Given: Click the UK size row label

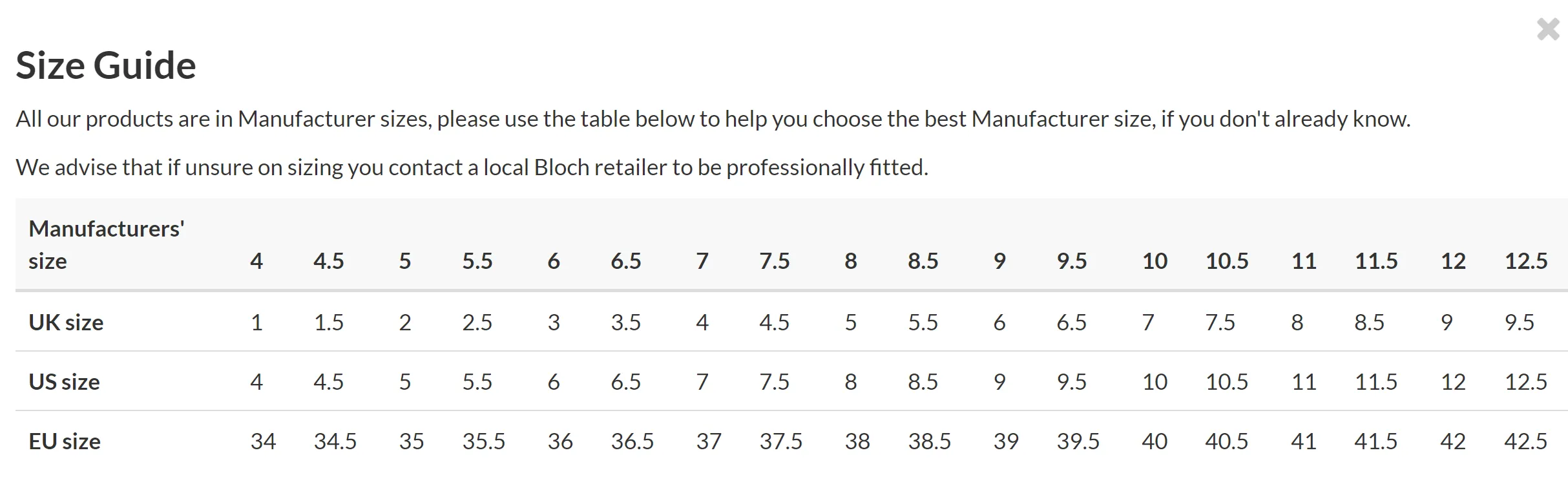Looking at the screenshot, I should tap(66, 322).
